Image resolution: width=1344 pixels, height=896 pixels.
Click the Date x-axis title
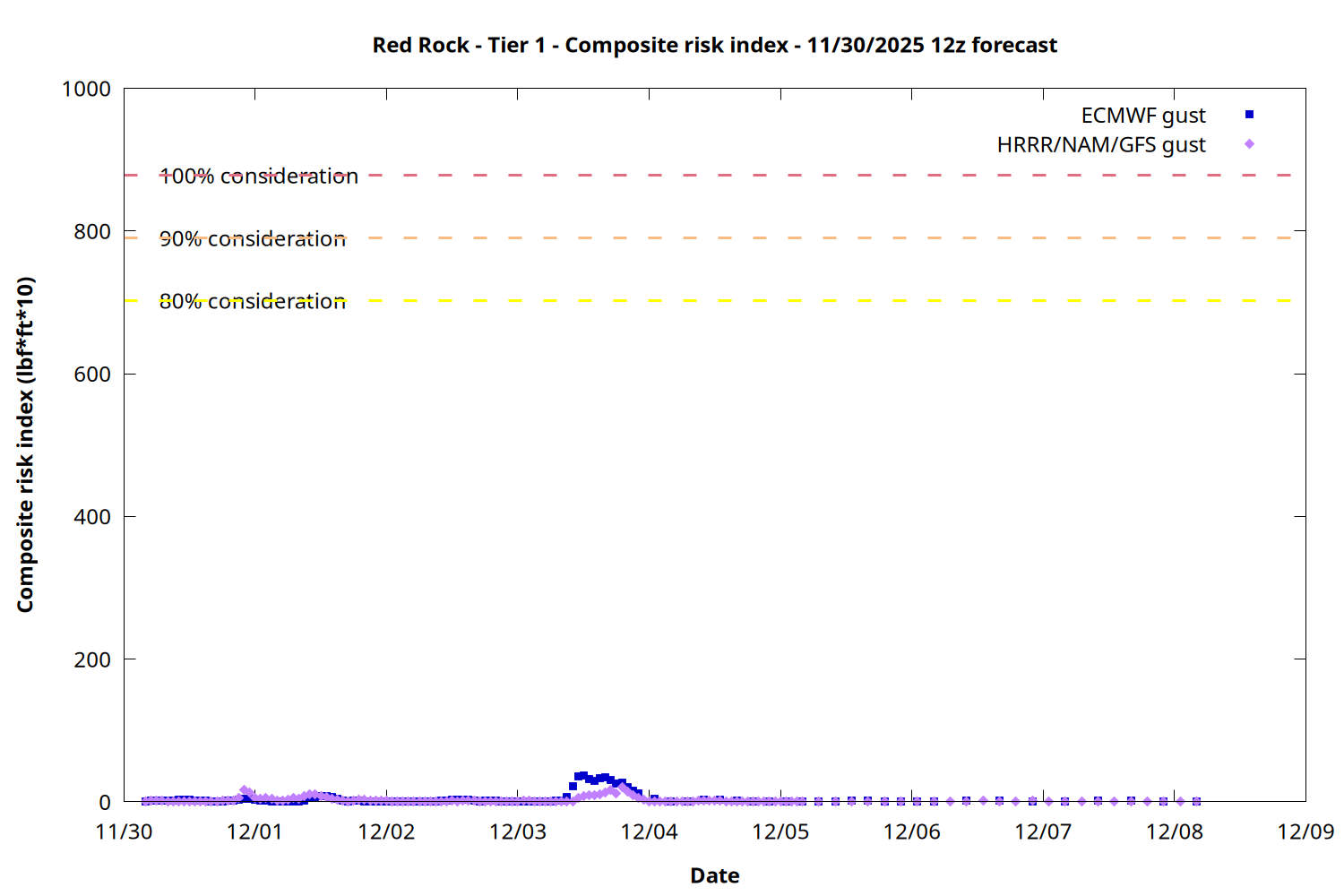714,875
